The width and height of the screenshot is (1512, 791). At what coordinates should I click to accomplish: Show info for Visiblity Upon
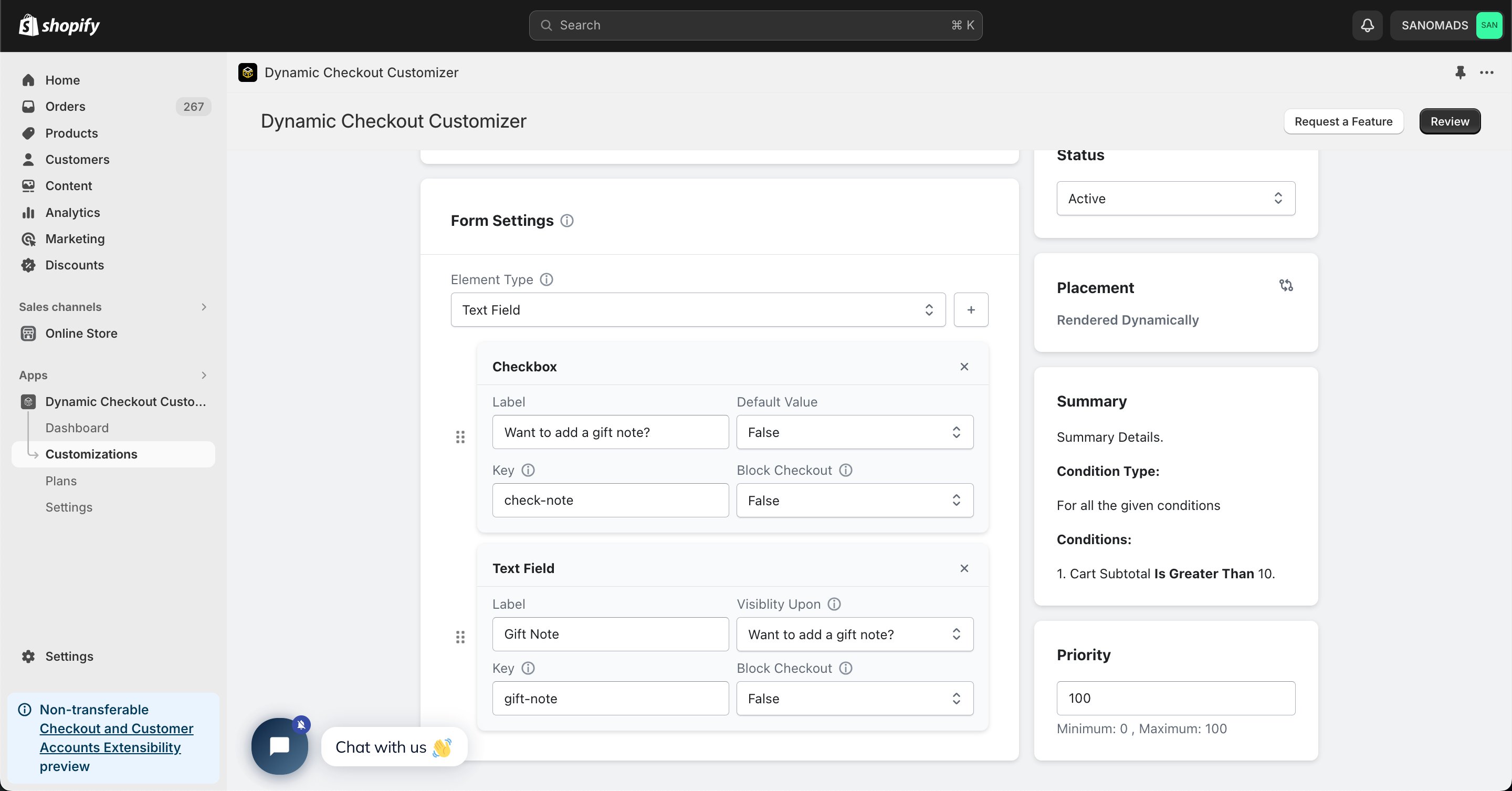click(x=834, y=603)
